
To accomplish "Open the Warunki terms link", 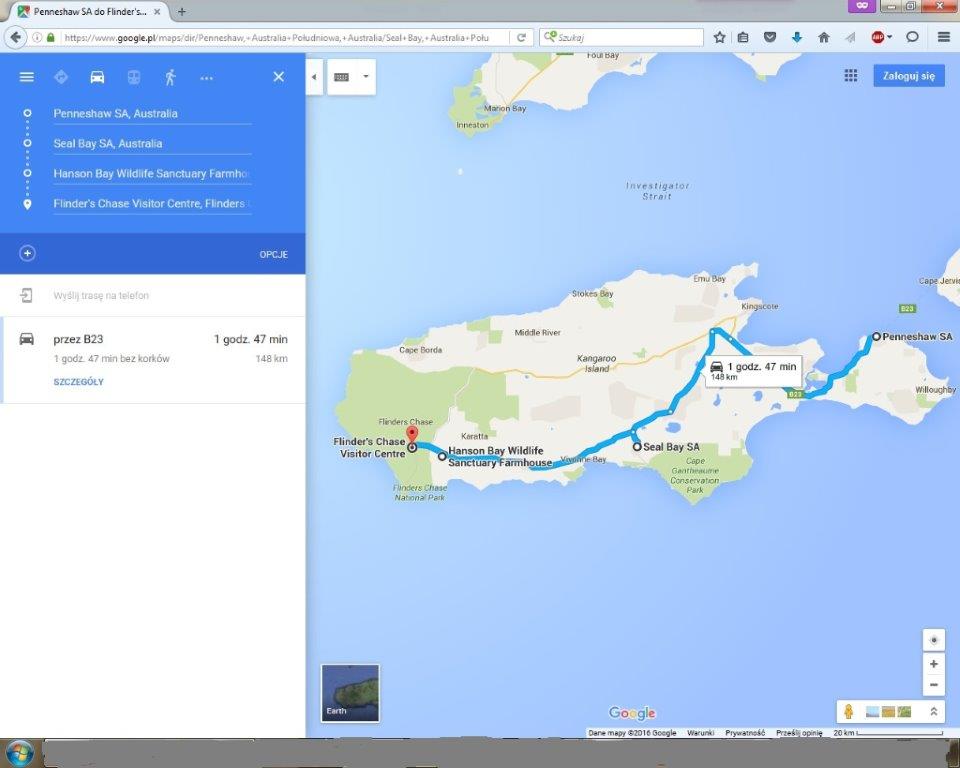I will (x=700, y=732).
